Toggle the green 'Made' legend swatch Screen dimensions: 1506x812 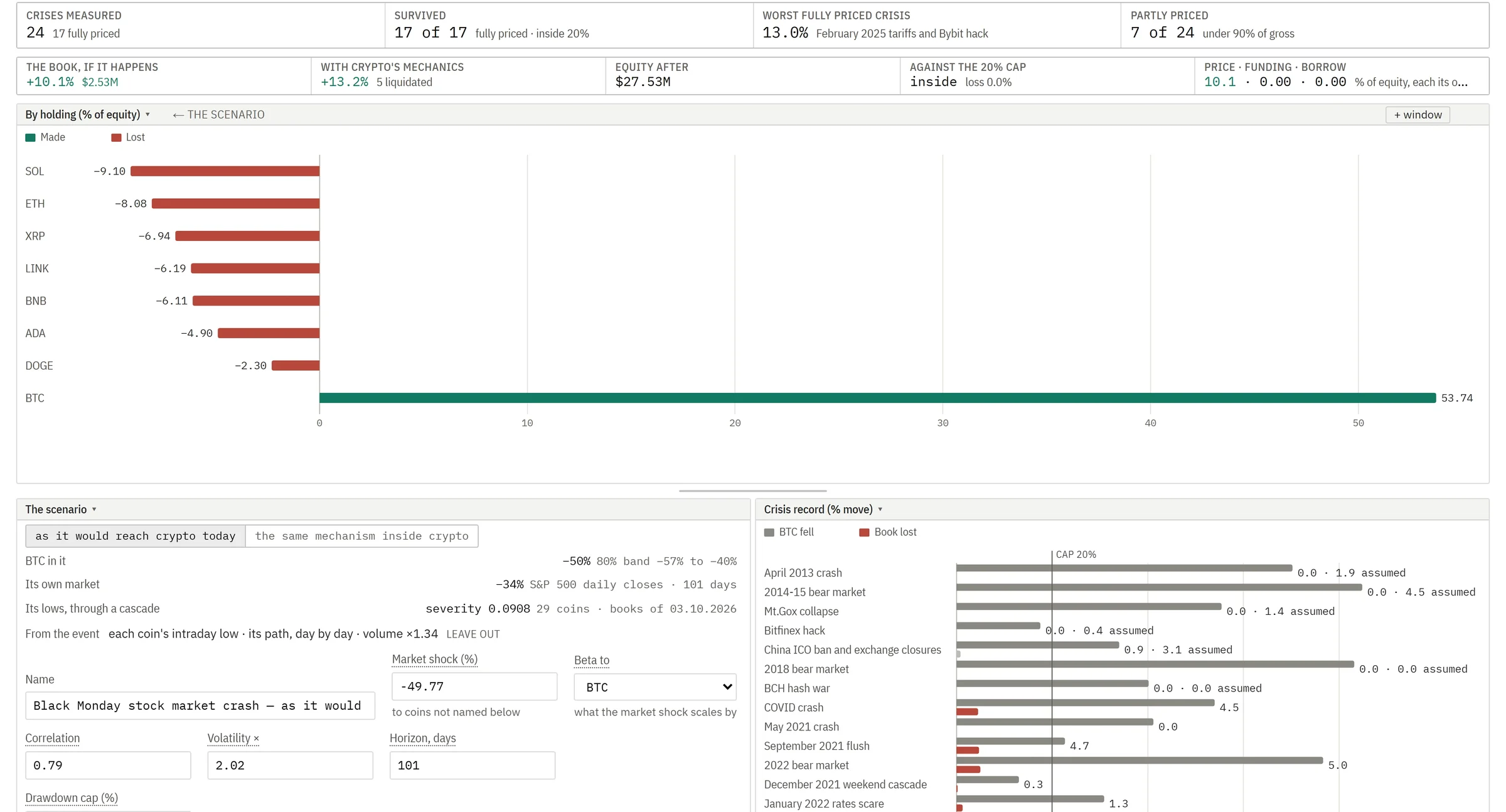(30, 137)
